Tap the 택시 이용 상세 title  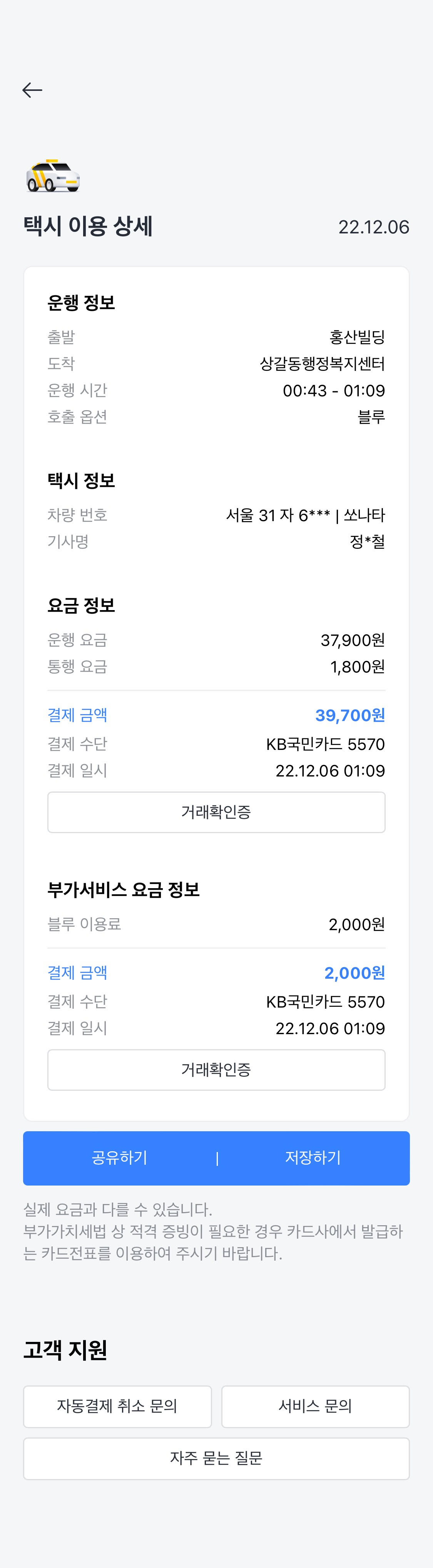tap(88, 226)
